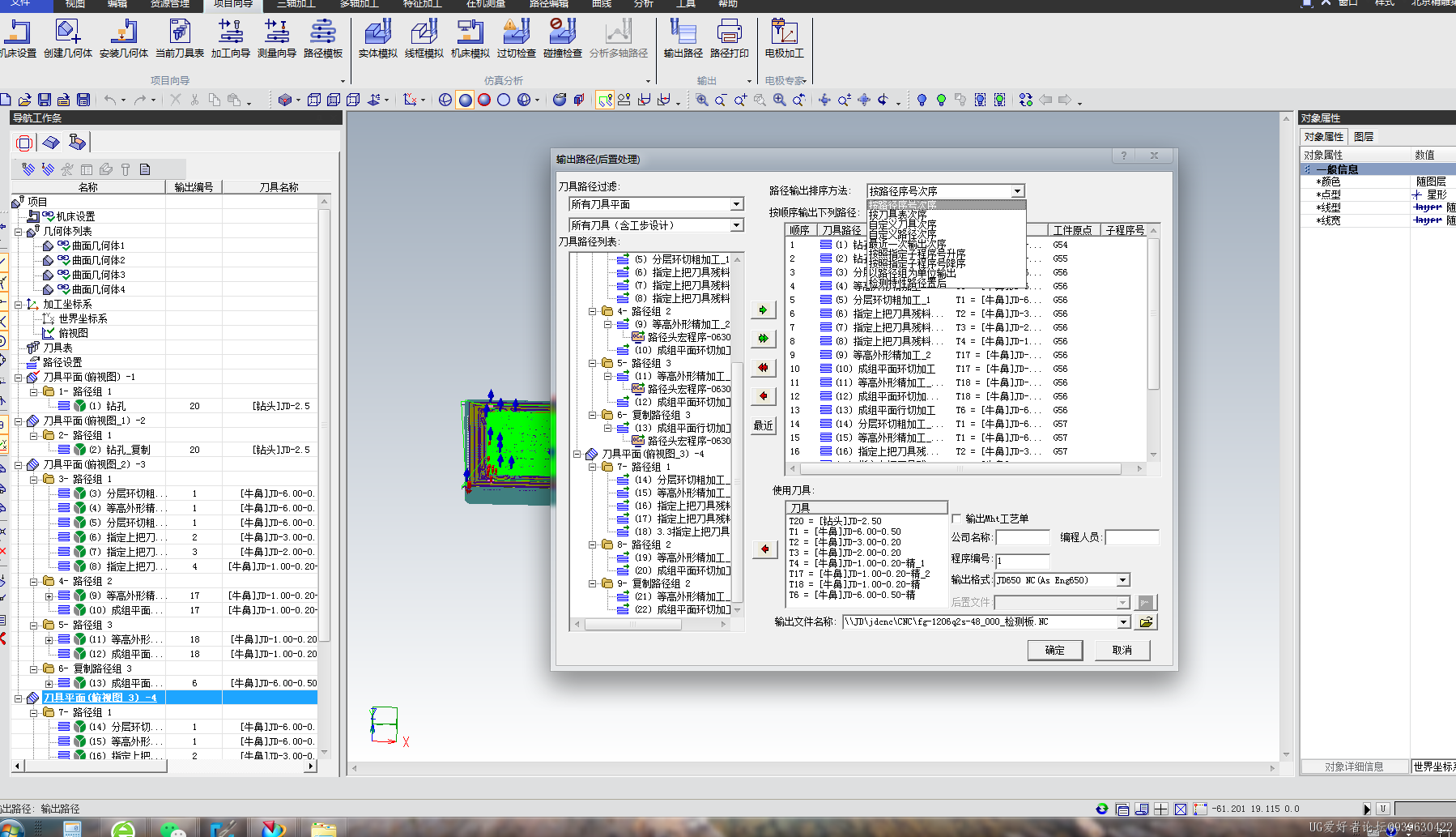Open the 输出格式 JD650 NC dropdown
This screenshot has height=837, width=1456.
tap(1122, 580)
